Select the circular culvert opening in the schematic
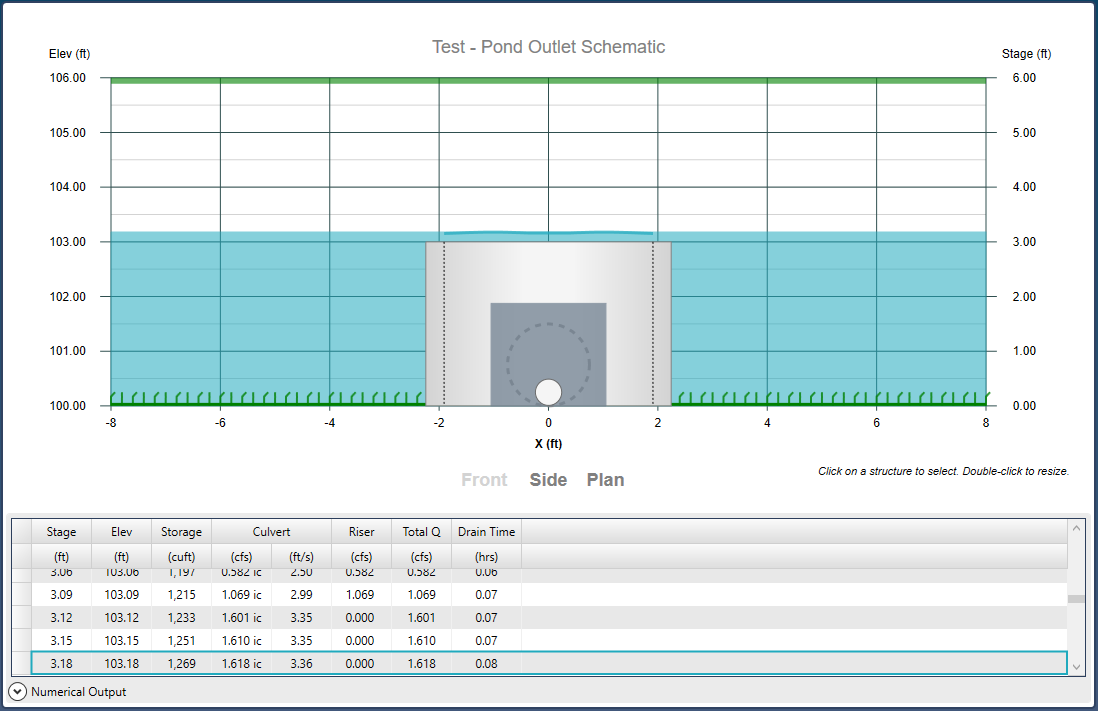Viewport: 1098px width, 711px height. (548, 391)
